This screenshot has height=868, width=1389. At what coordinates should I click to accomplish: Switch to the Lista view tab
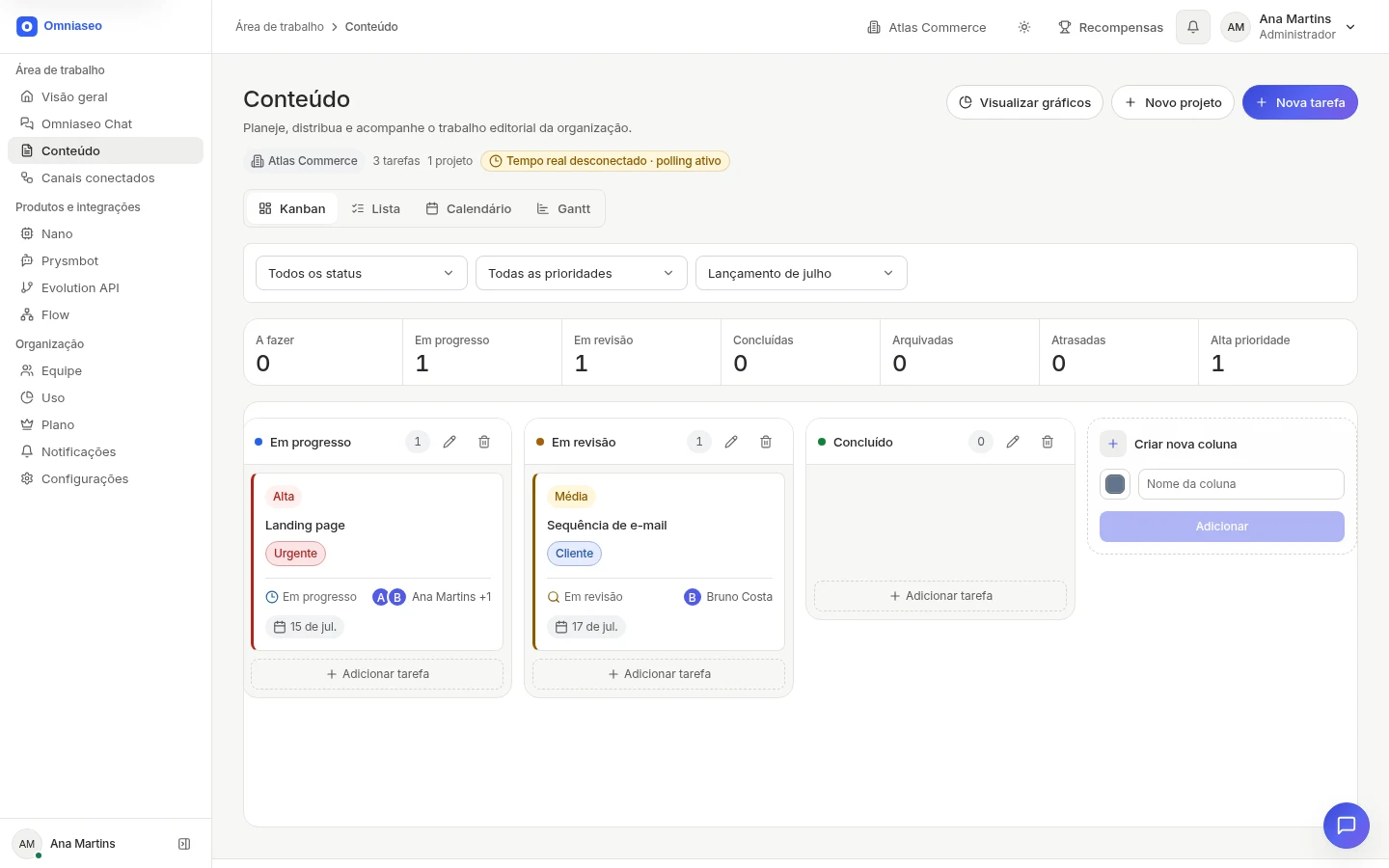[x=375, y=208]
